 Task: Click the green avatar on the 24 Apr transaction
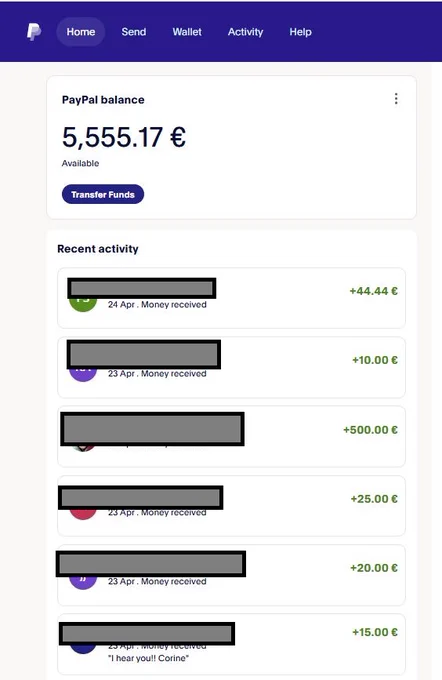click(83, 304)
